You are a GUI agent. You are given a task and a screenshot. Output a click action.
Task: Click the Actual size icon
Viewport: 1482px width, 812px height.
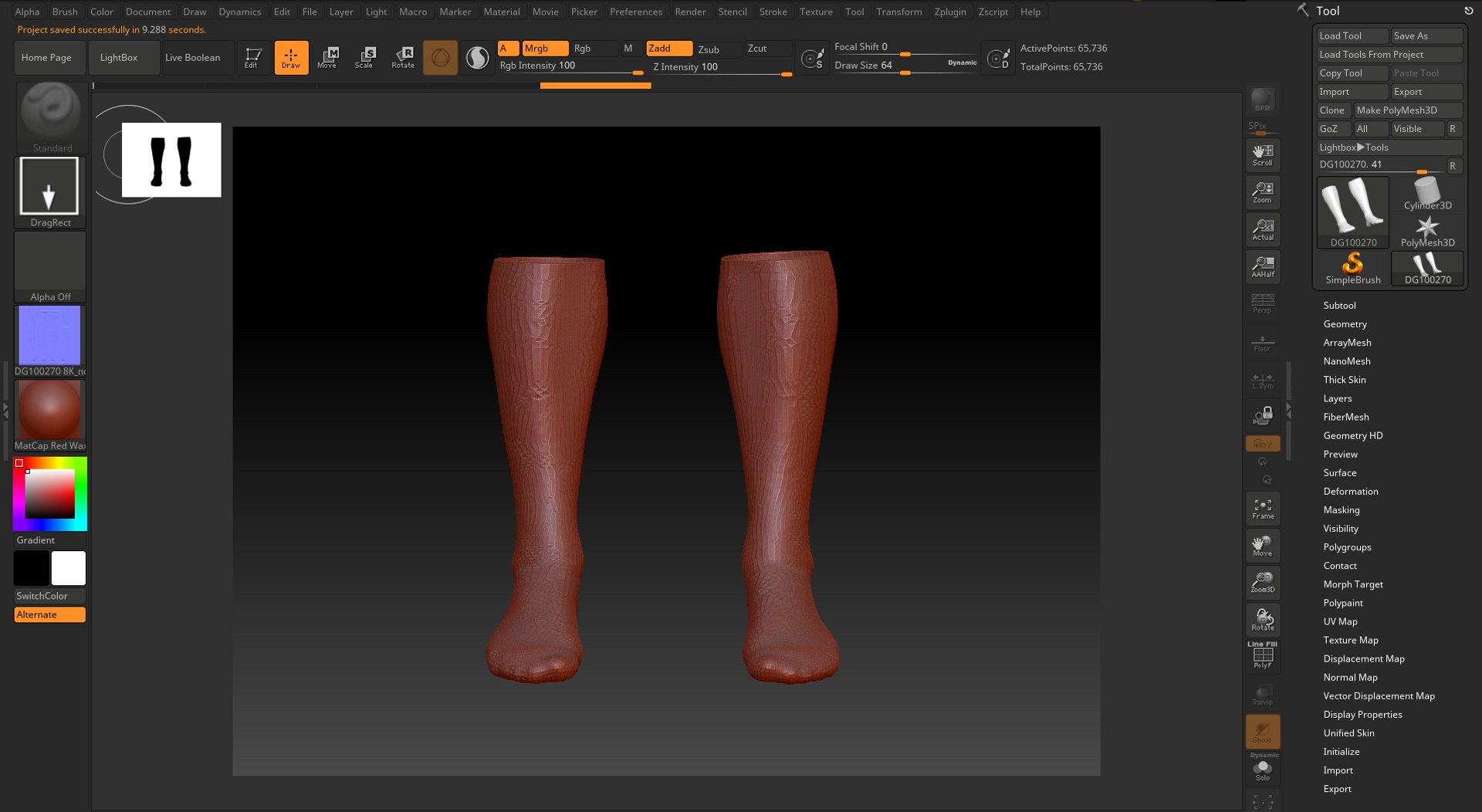click(1263, 229)
